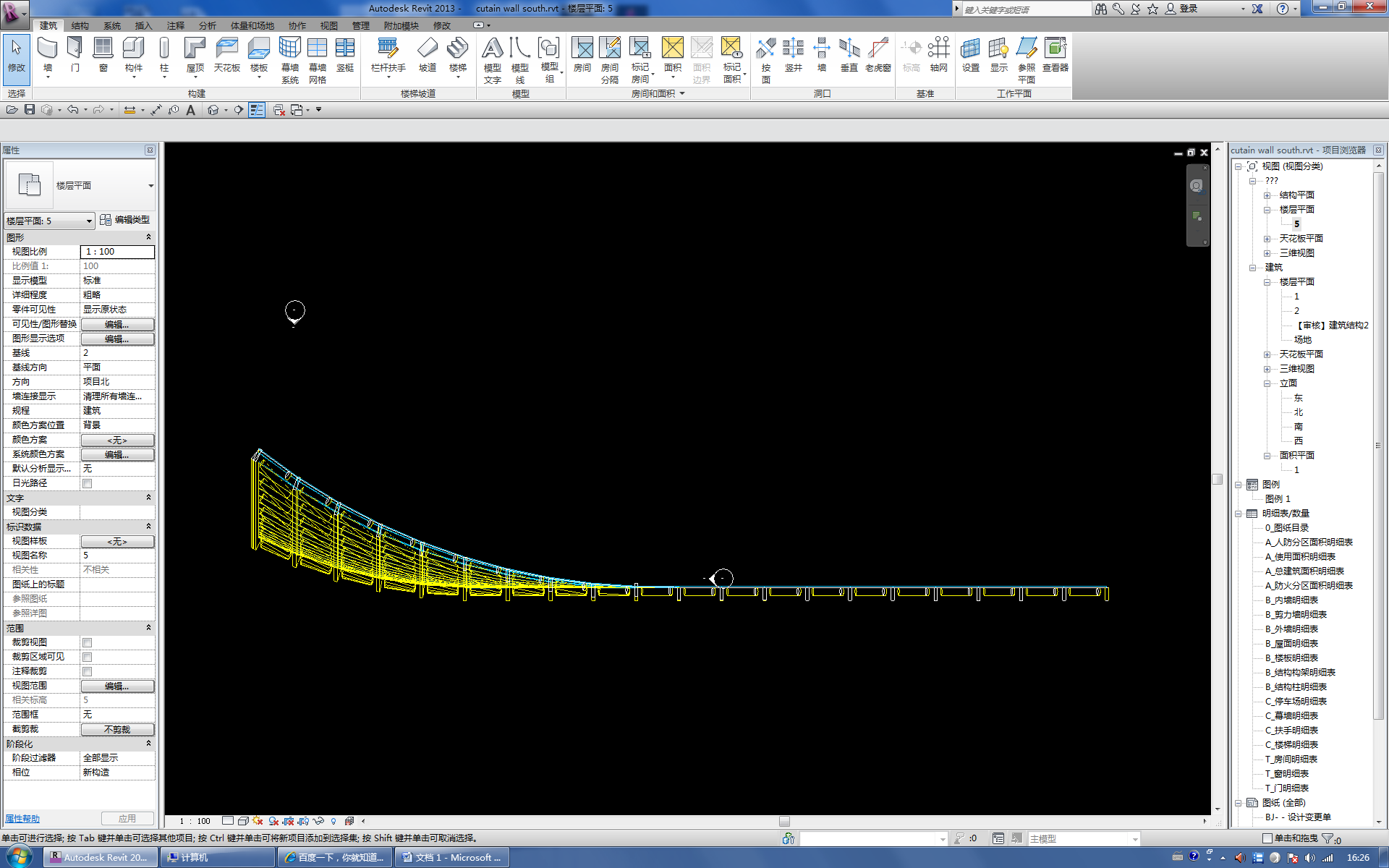Collapse the 明细表/数量 tree node
This screenshot has width=1389, height=868.
(x=1238, y=514)
